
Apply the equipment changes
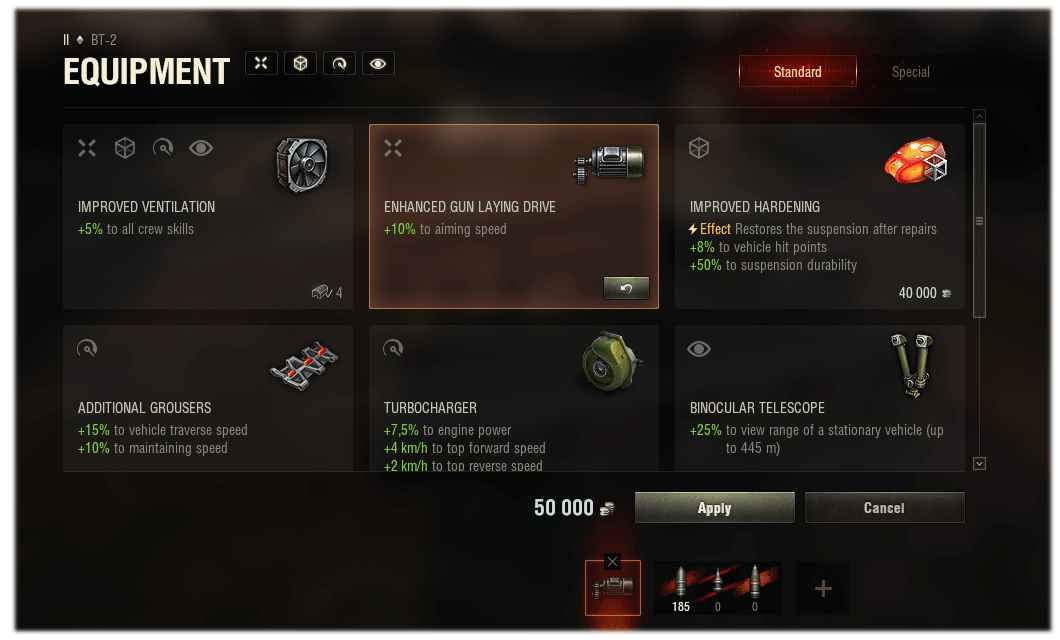[715, 508]
